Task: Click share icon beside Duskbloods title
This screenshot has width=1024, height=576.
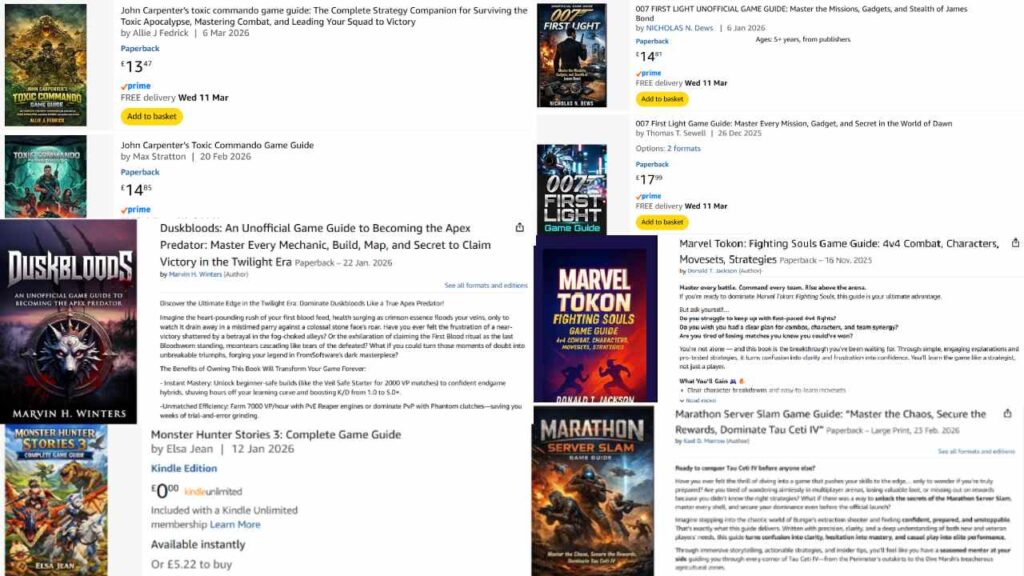Action: coord(519,227)
